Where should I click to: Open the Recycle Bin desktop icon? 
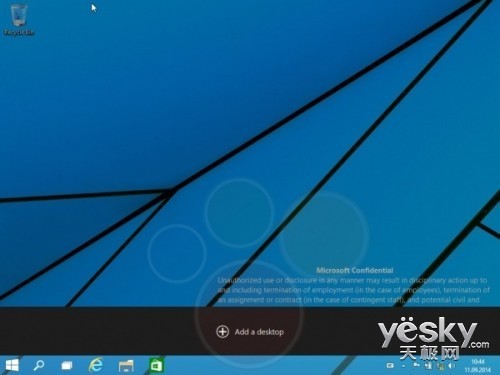click(x=18, y=19)
